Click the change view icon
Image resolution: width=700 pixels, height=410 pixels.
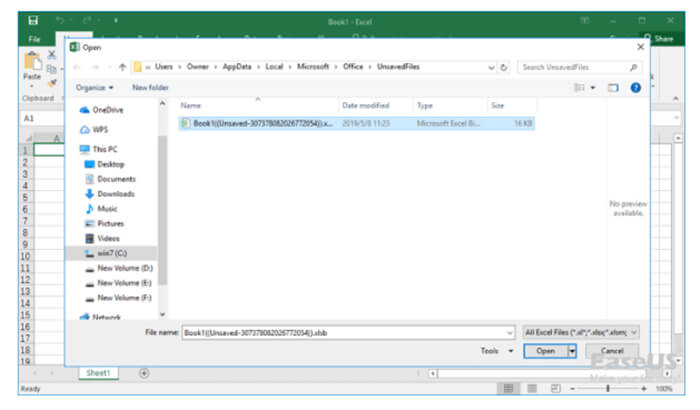point(579,88)
